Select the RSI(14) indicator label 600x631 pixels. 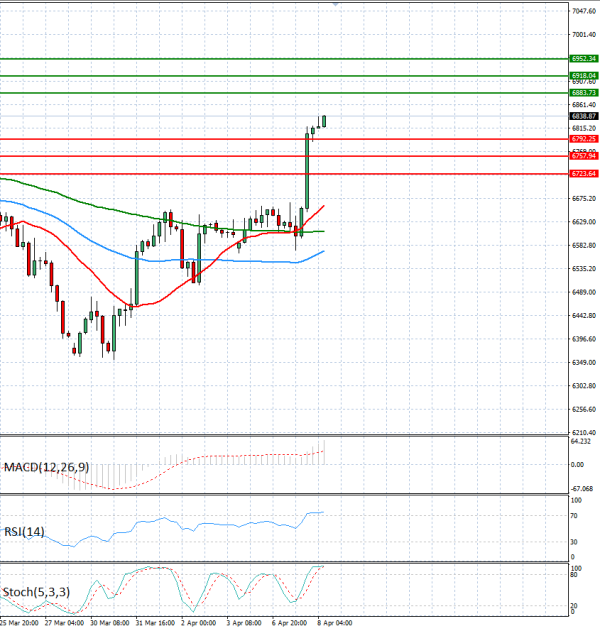point(24,531)
